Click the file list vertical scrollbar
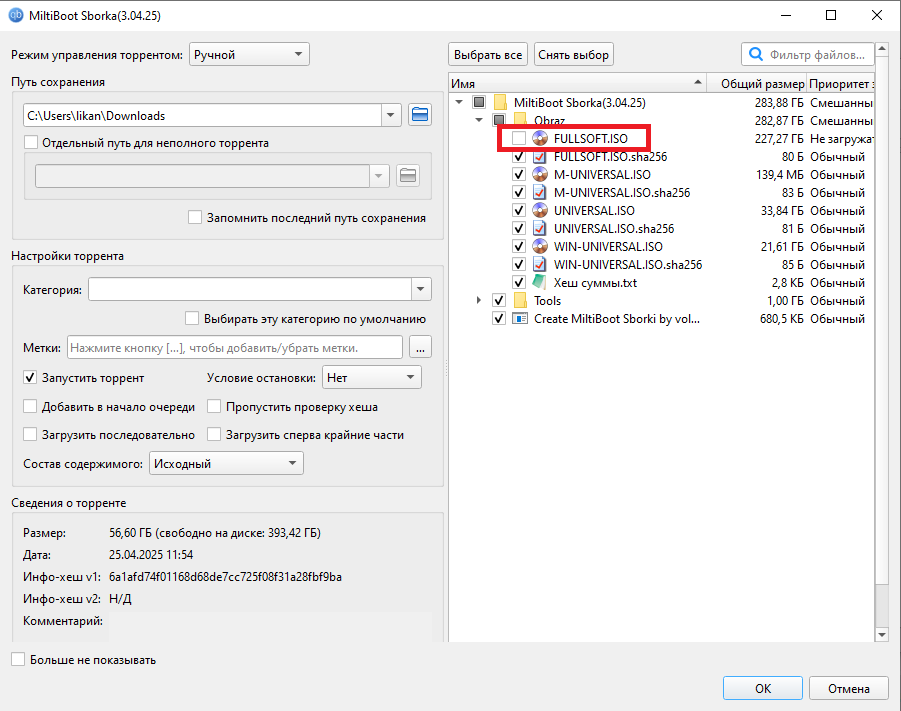The height and width of the screenshot is (711, 901). point(881,350)
